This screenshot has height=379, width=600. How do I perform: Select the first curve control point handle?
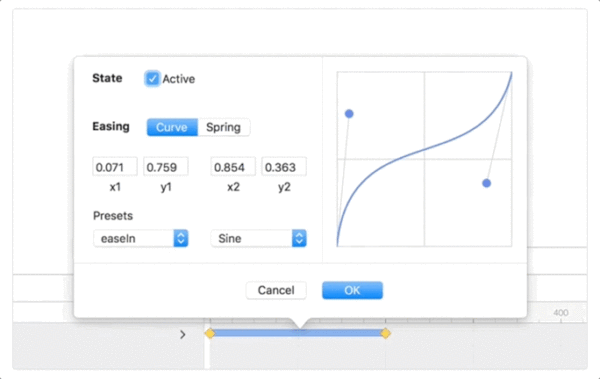pos(349,114)
